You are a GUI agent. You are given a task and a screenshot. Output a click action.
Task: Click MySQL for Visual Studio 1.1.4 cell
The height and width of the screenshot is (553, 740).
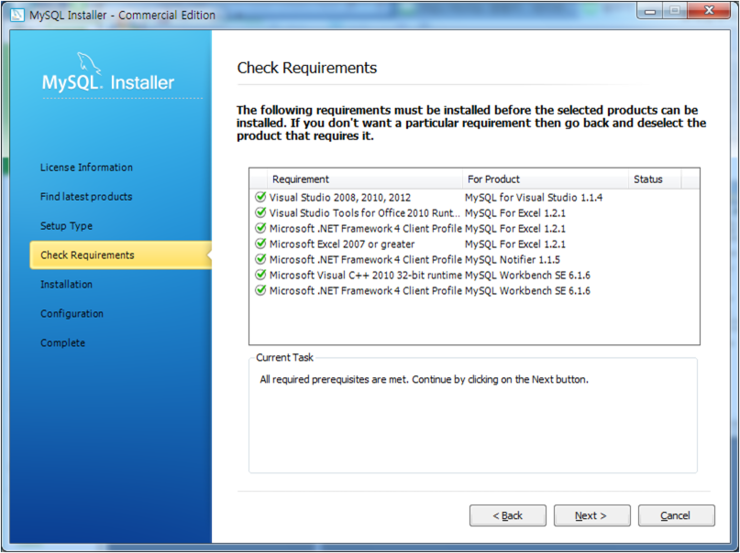(x=534, y=197)
